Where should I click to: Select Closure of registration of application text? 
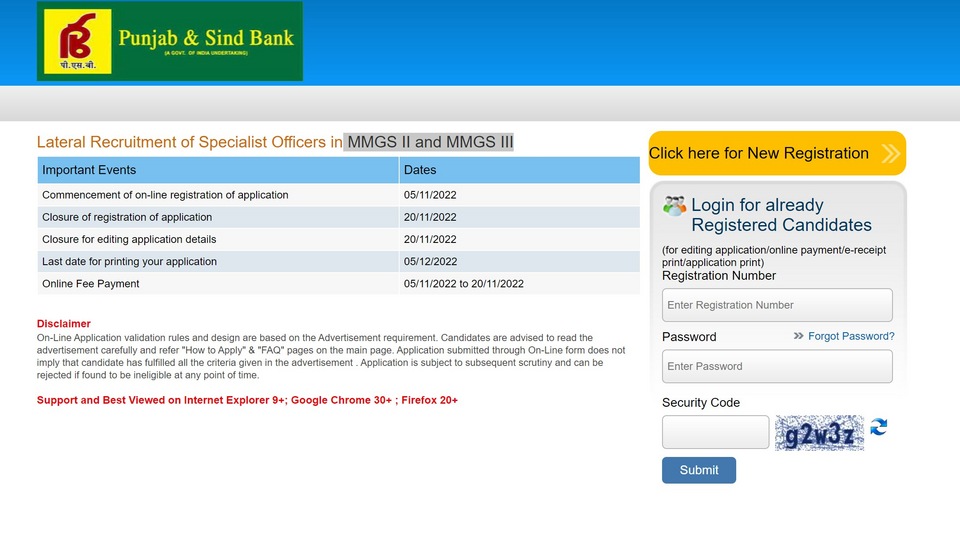(x=127, y=217)
